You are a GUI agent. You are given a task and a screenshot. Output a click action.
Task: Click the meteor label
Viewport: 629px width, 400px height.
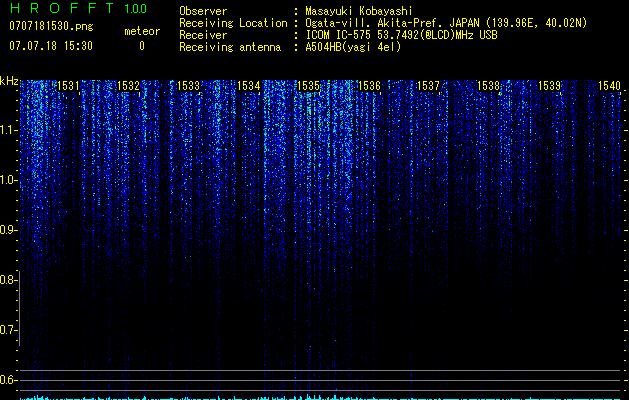pyautogui.click(x=142, y=31)
